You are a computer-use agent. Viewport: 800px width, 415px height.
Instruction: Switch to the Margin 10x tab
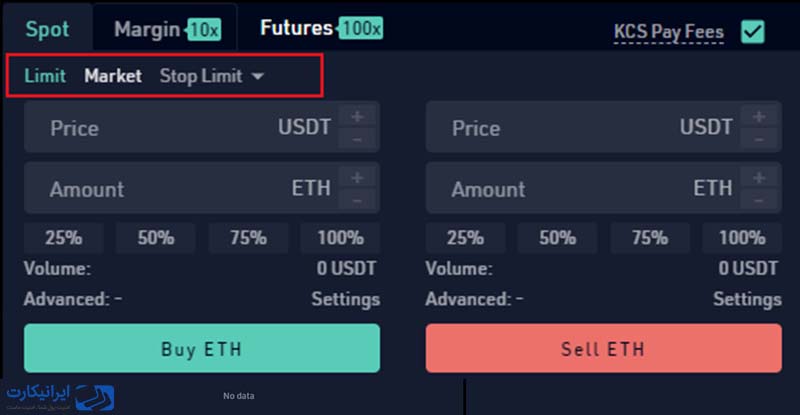click(167, 30)
